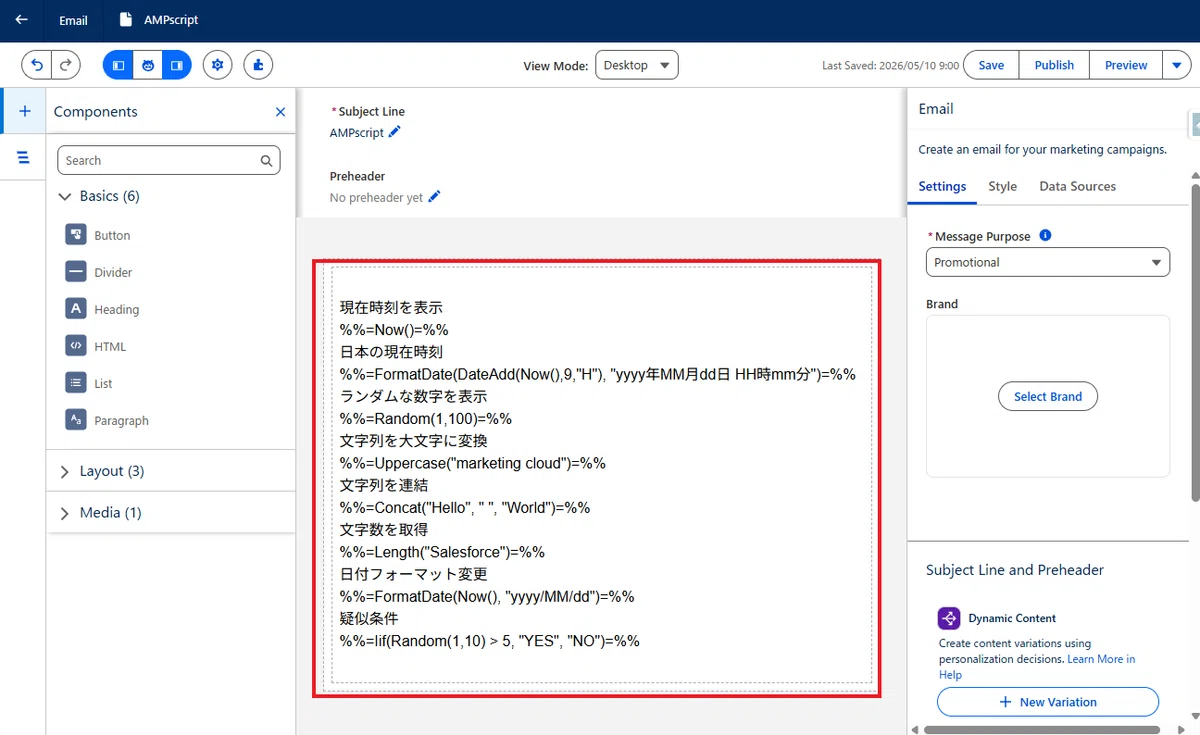The height and width of the screenshot is (735, 1200).
Task: Click the Dynamic Content icon
Action: [x=949, y=618]
